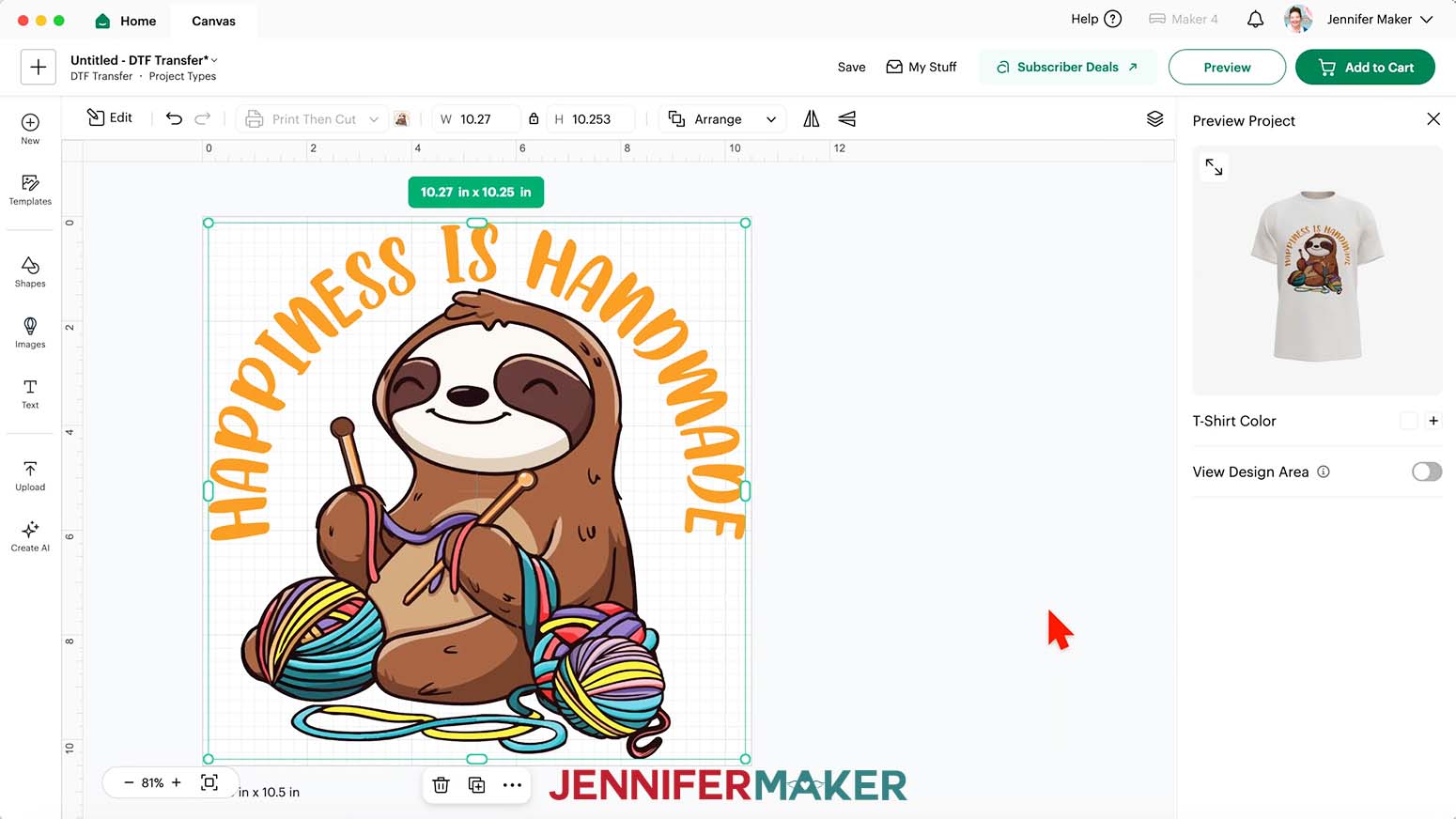Close the Preview Project panel
The width and height of the screenshot is (1456, 819).
[x=1433, y=118]
